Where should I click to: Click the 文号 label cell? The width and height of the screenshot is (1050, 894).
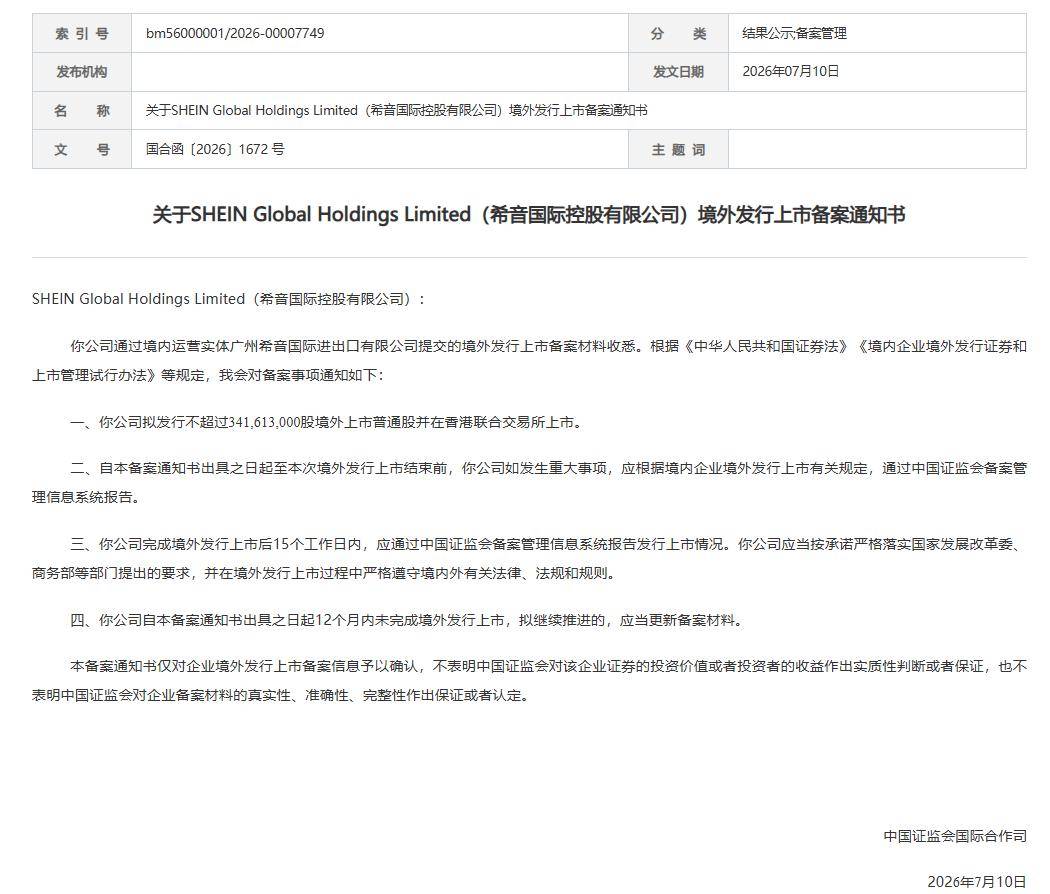[82, 149]
